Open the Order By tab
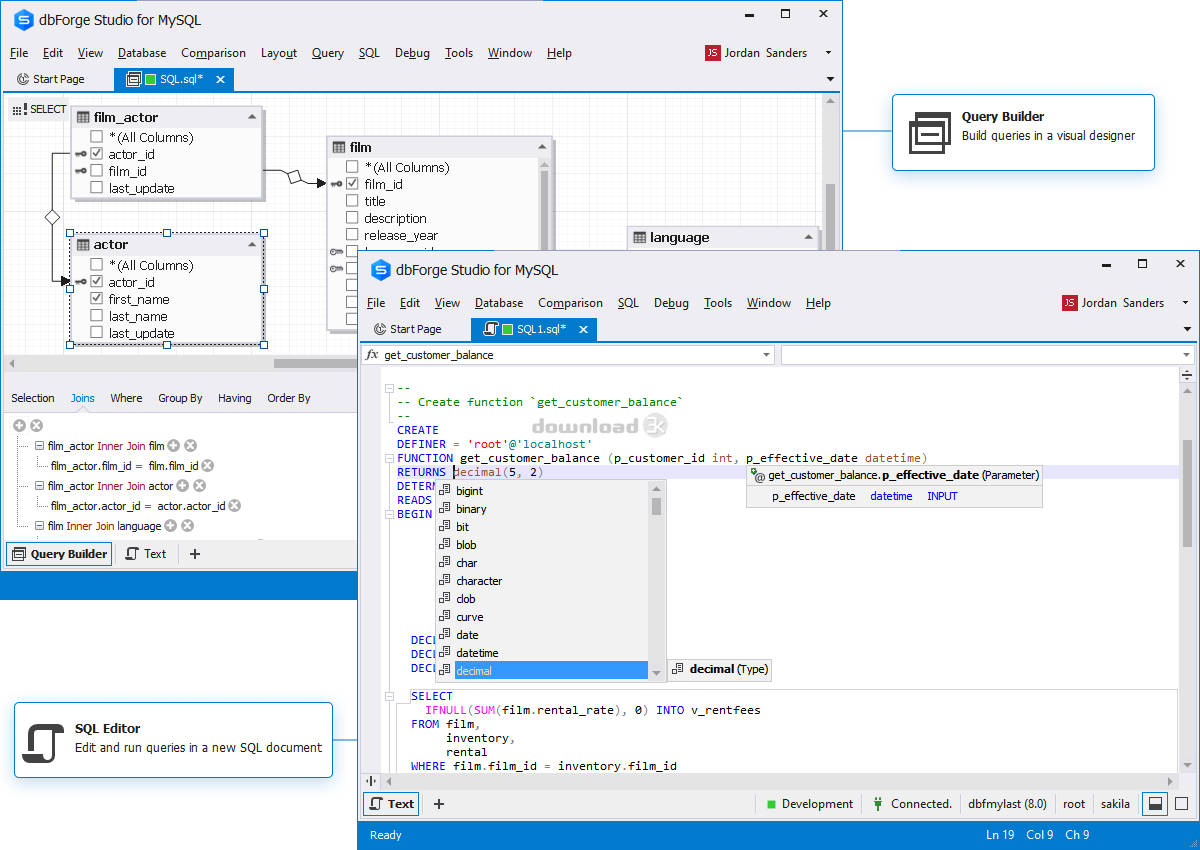This screenshot has width=1200, height=850. point(289,398)
